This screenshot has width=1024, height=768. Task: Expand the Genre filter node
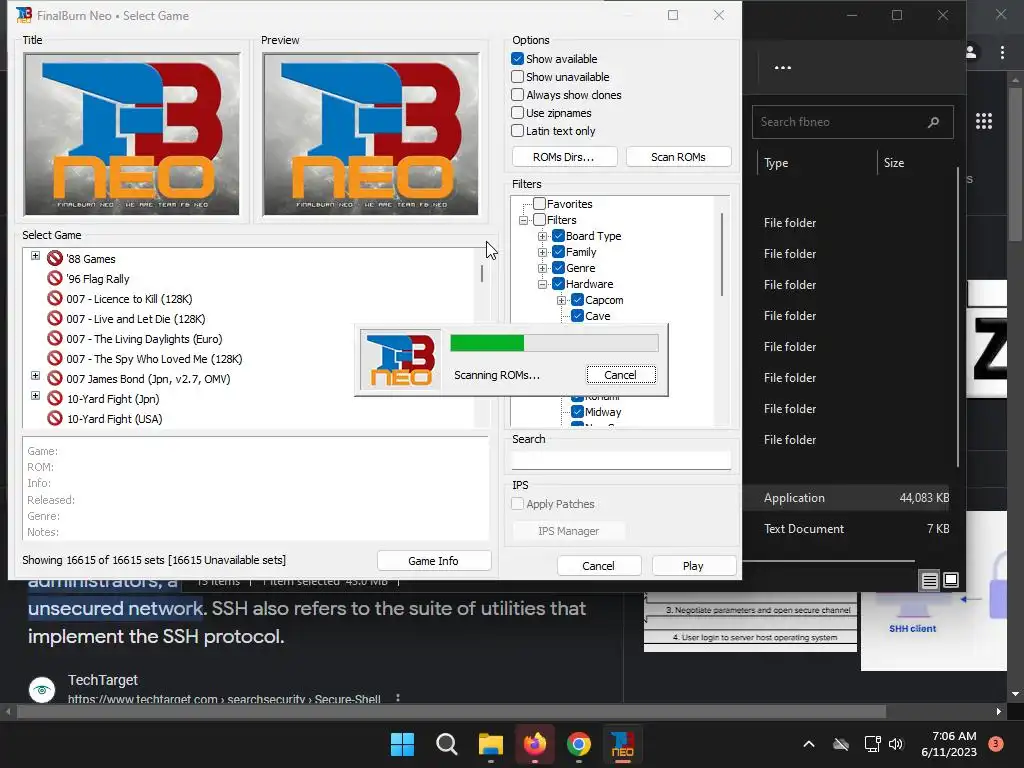click(x=542, y=268)
